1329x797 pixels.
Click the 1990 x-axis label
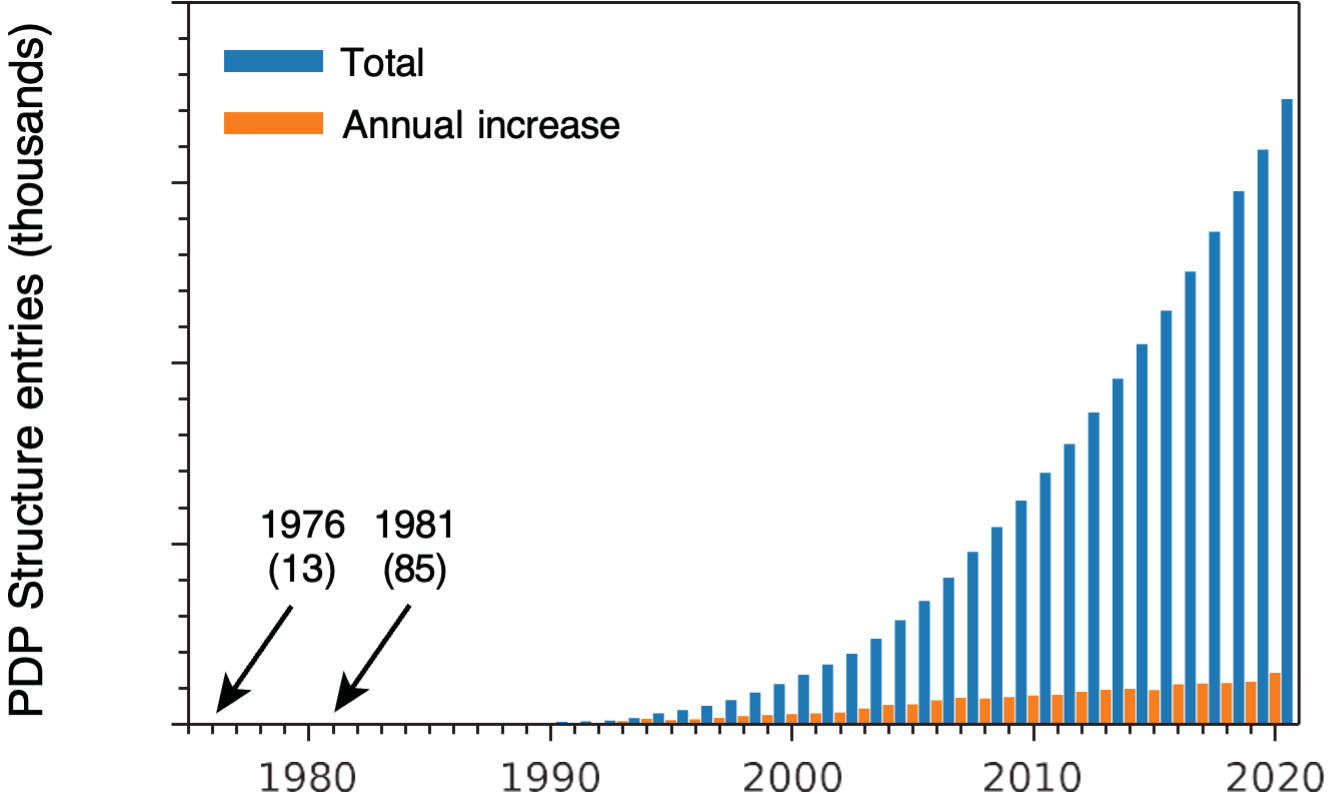[550, 776]
